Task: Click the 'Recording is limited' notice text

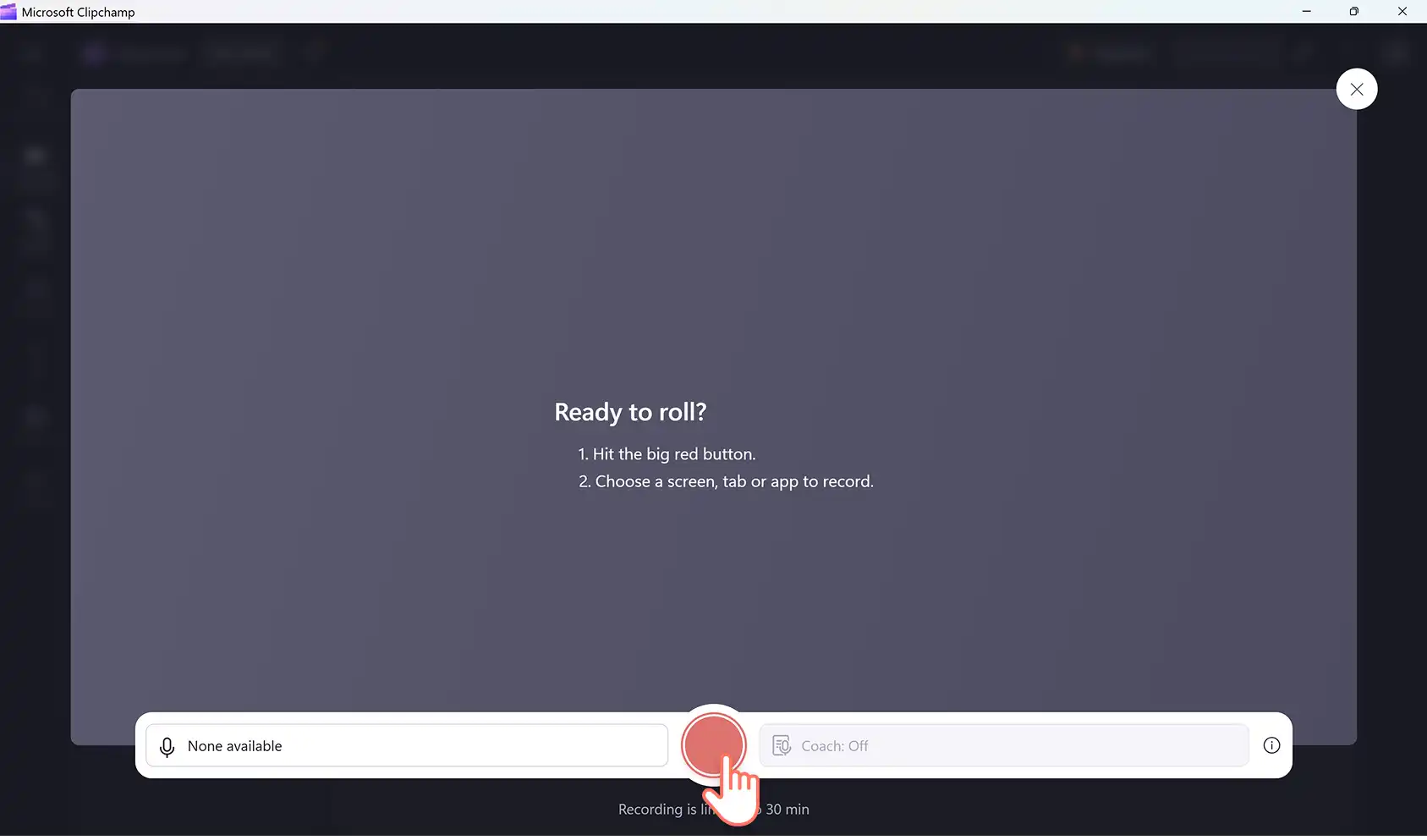Action: (713, 809)
